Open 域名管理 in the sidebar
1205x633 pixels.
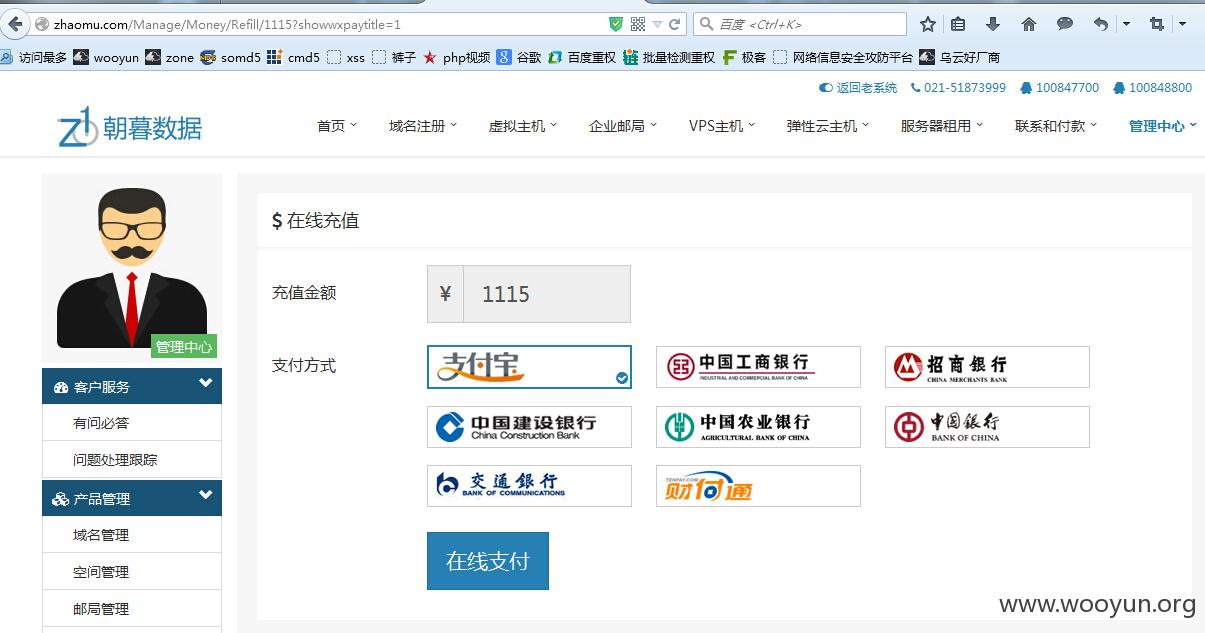click(x=132, y=535)
